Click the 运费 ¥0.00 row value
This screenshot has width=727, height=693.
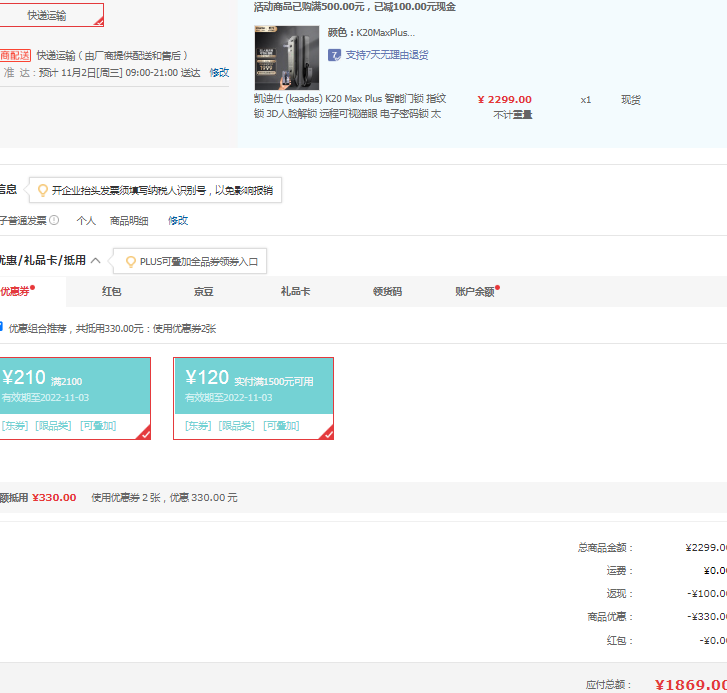(715, 571)
